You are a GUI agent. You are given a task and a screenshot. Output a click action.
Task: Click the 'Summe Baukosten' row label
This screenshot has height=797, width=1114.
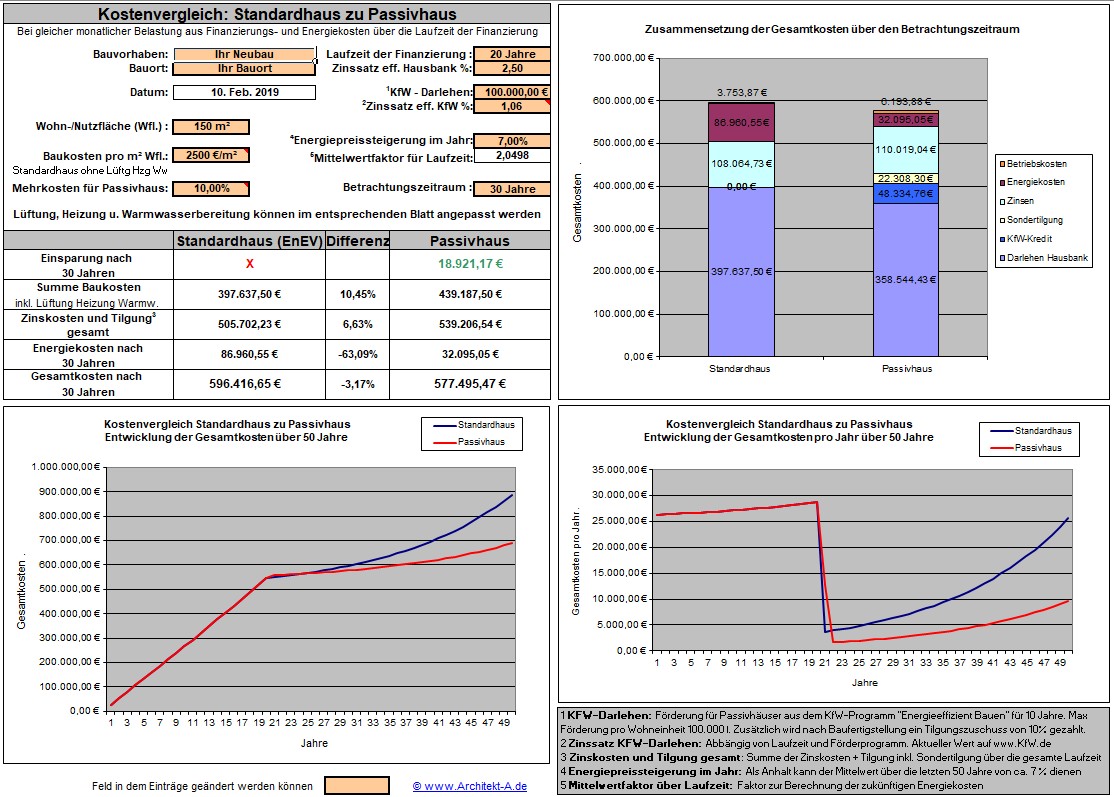tap(89, 288)
